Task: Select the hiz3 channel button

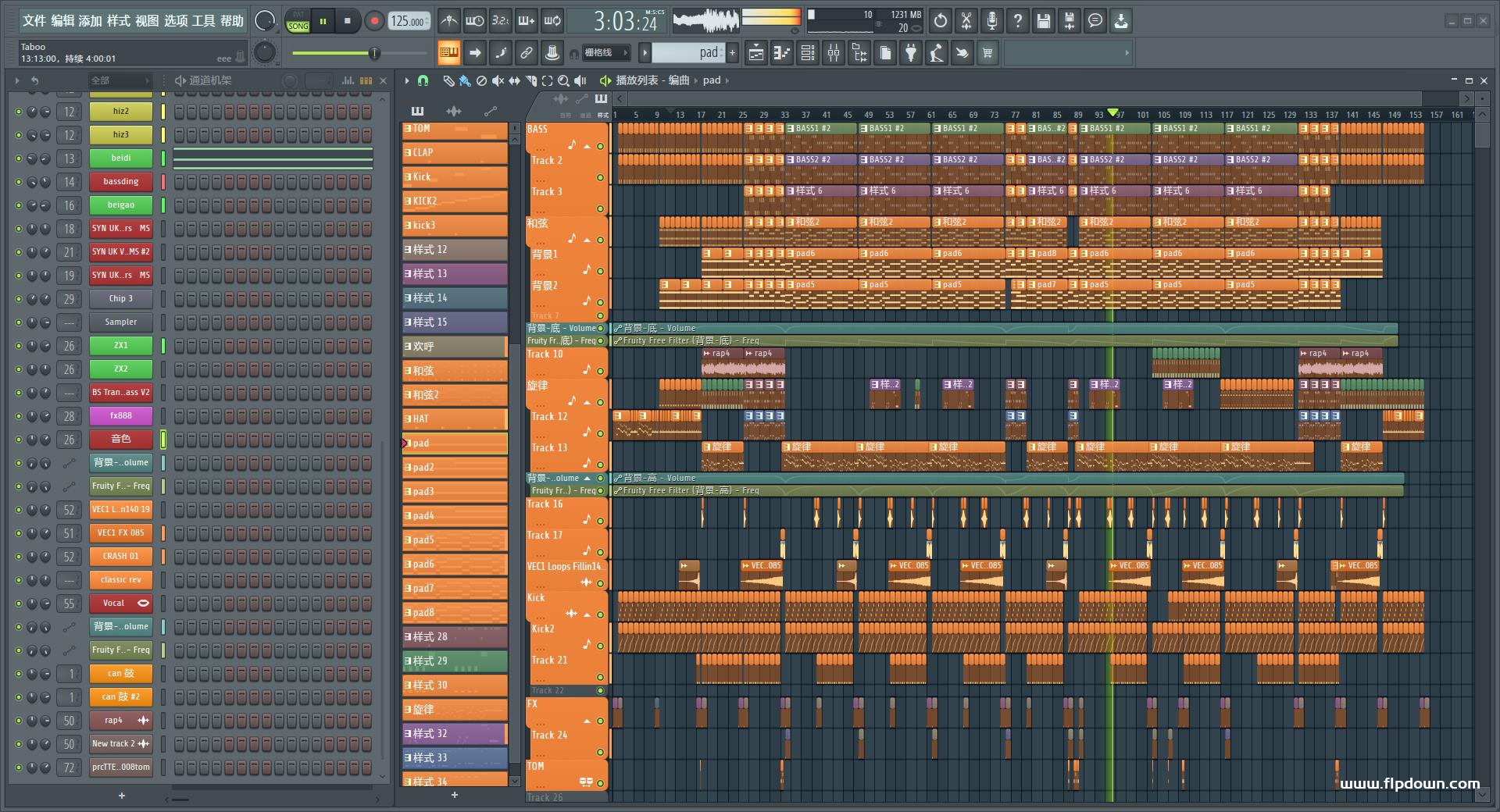Action: point(121,135)
